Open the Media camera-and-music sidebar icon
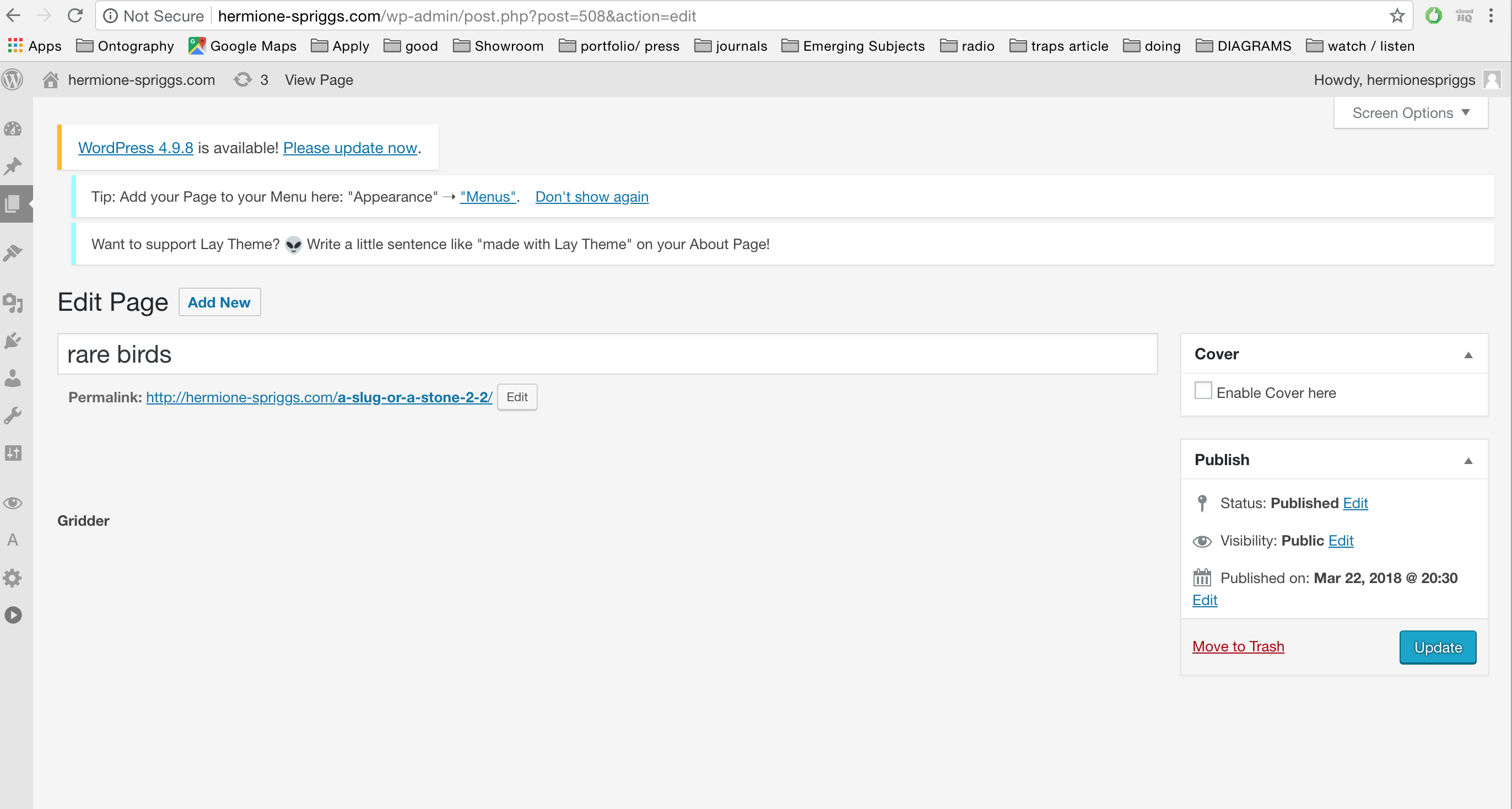The image size is (1512, 809). point(13,303)
